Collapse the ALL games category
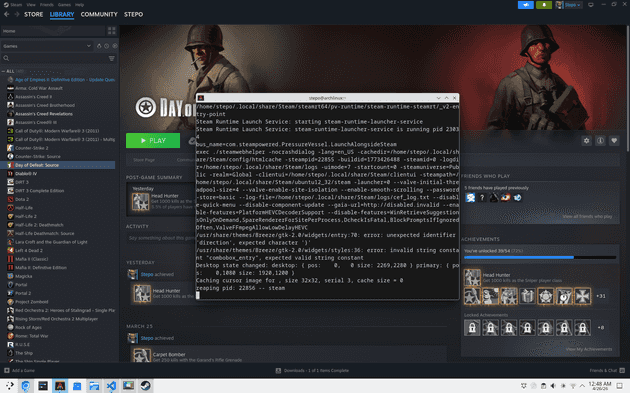The image size is (630, 393). pos(10,71)
